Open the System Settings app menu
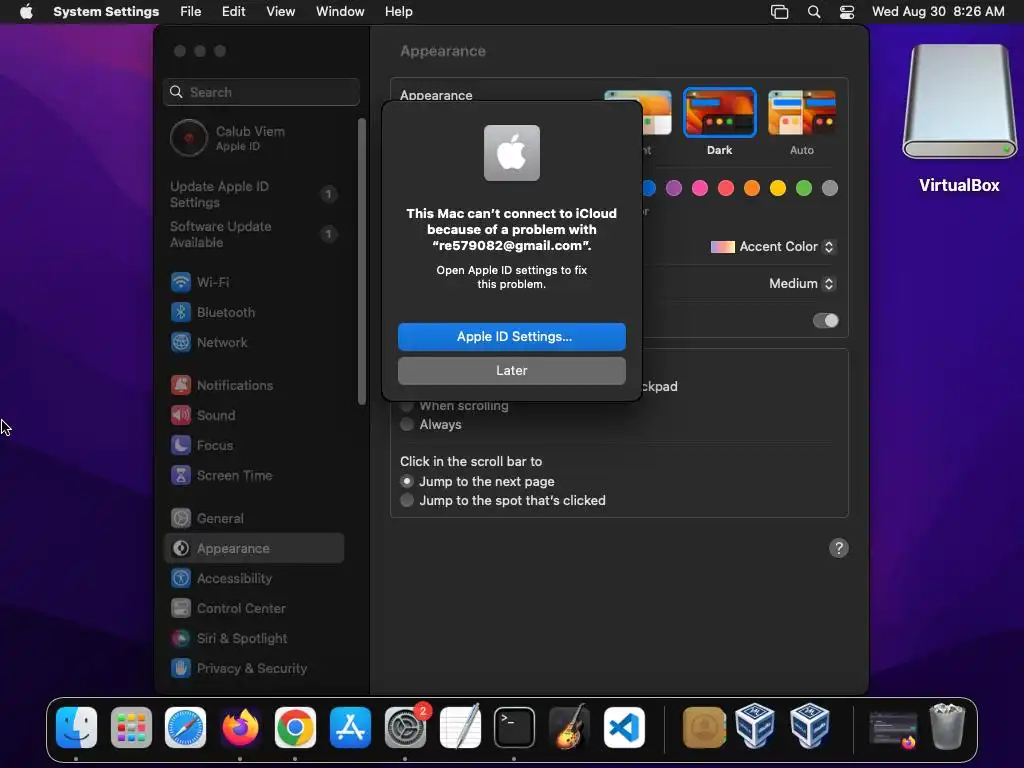The width and height of the screenshot is (1024, 768). pos(106,12)
